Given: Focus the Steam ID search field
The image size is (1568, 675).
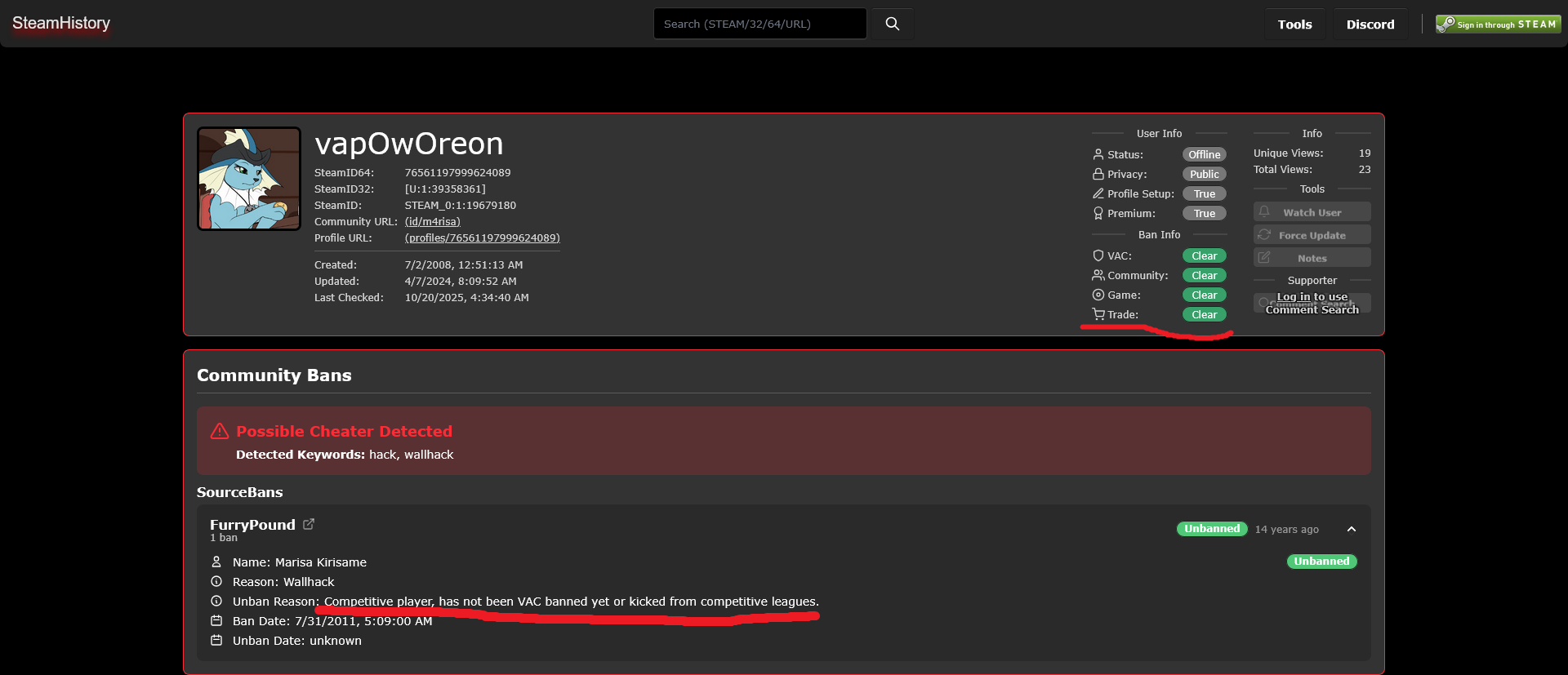Looking at the screenshot, I should coord(760,24).
